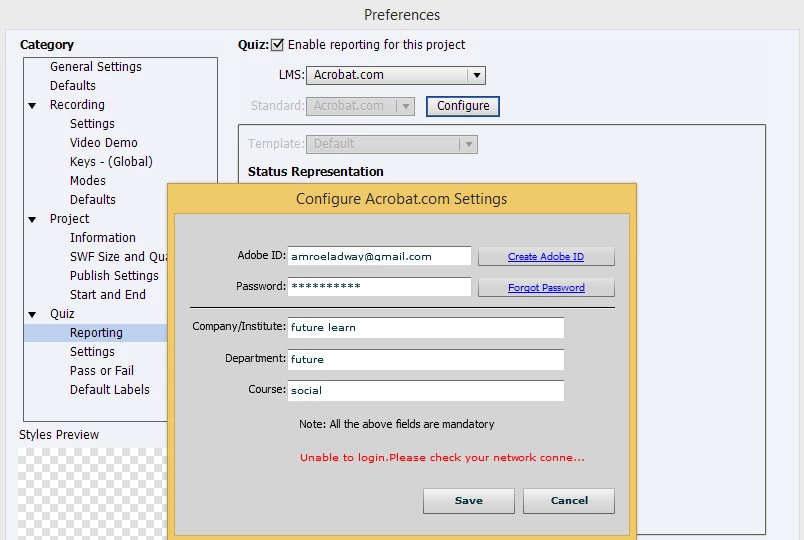Click the note about mandatory fields

397,424
